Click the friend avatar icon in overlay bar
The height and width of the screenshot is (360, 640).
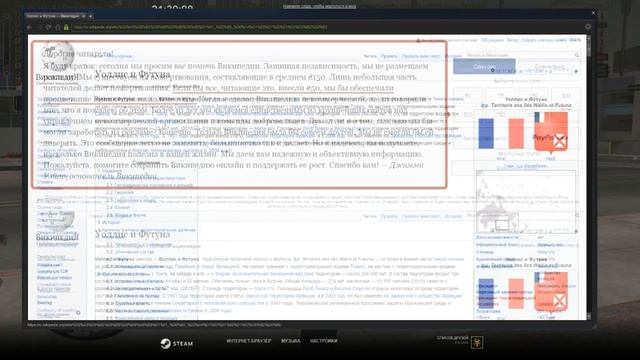(x=477, y=342)
